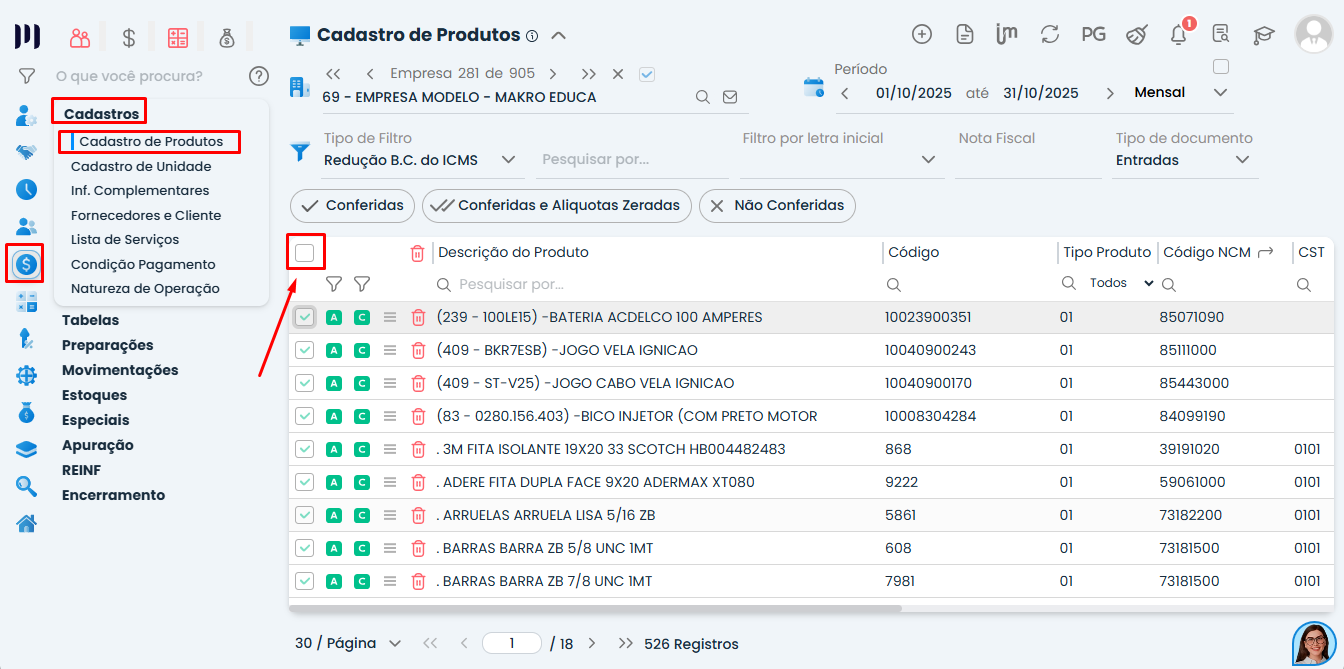Image resolution: width=1344 pixels, height=669 pixels.
Task: Click the refresh sync arrows icon
Action: tap(1049, 34)
